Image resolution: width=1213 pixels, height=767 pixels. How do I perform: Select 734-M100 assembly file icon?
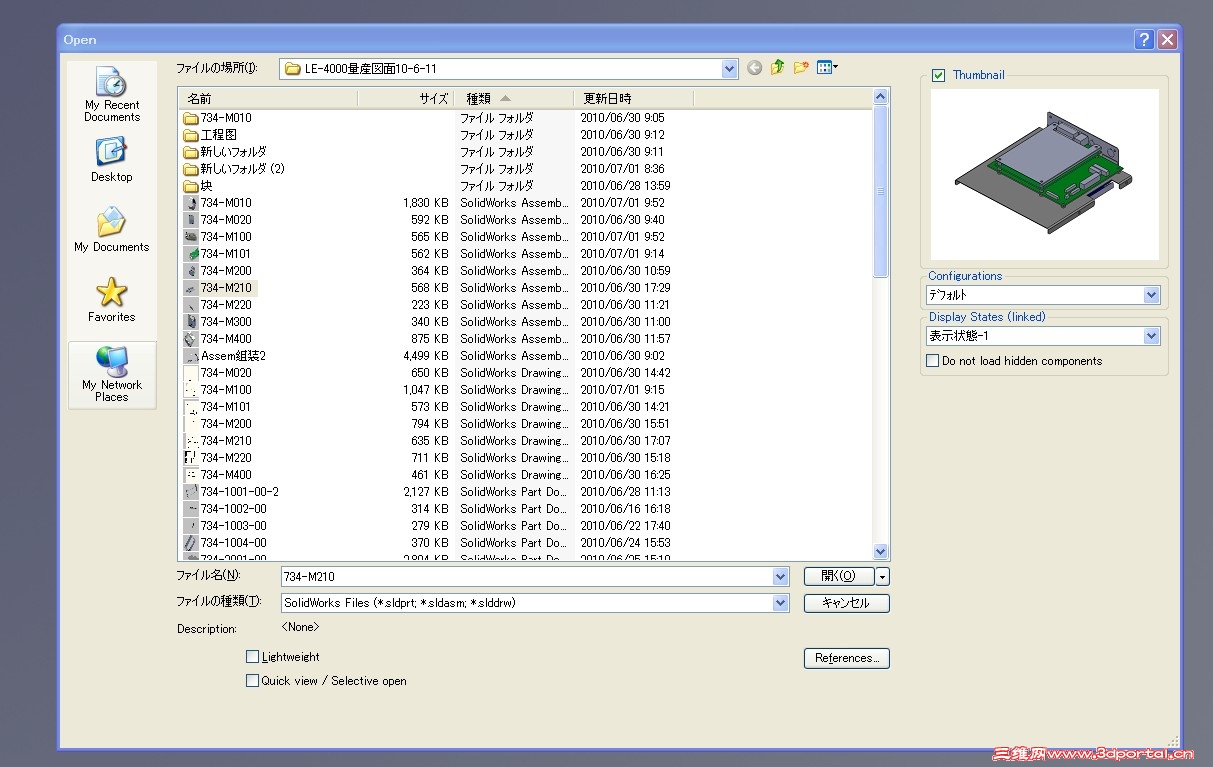coord(191,237)
